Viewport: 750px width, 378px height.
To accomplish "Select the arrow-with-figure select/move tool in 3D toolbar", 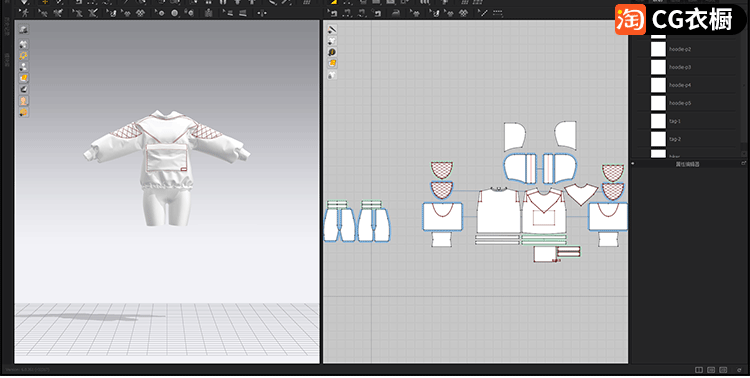I will 24,13.
